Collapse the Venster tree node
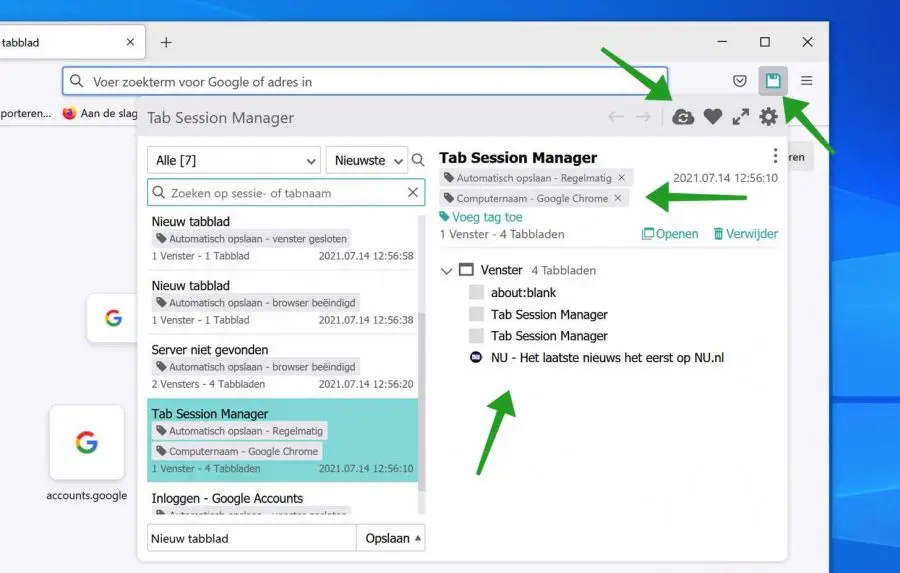 click(447, 270)
